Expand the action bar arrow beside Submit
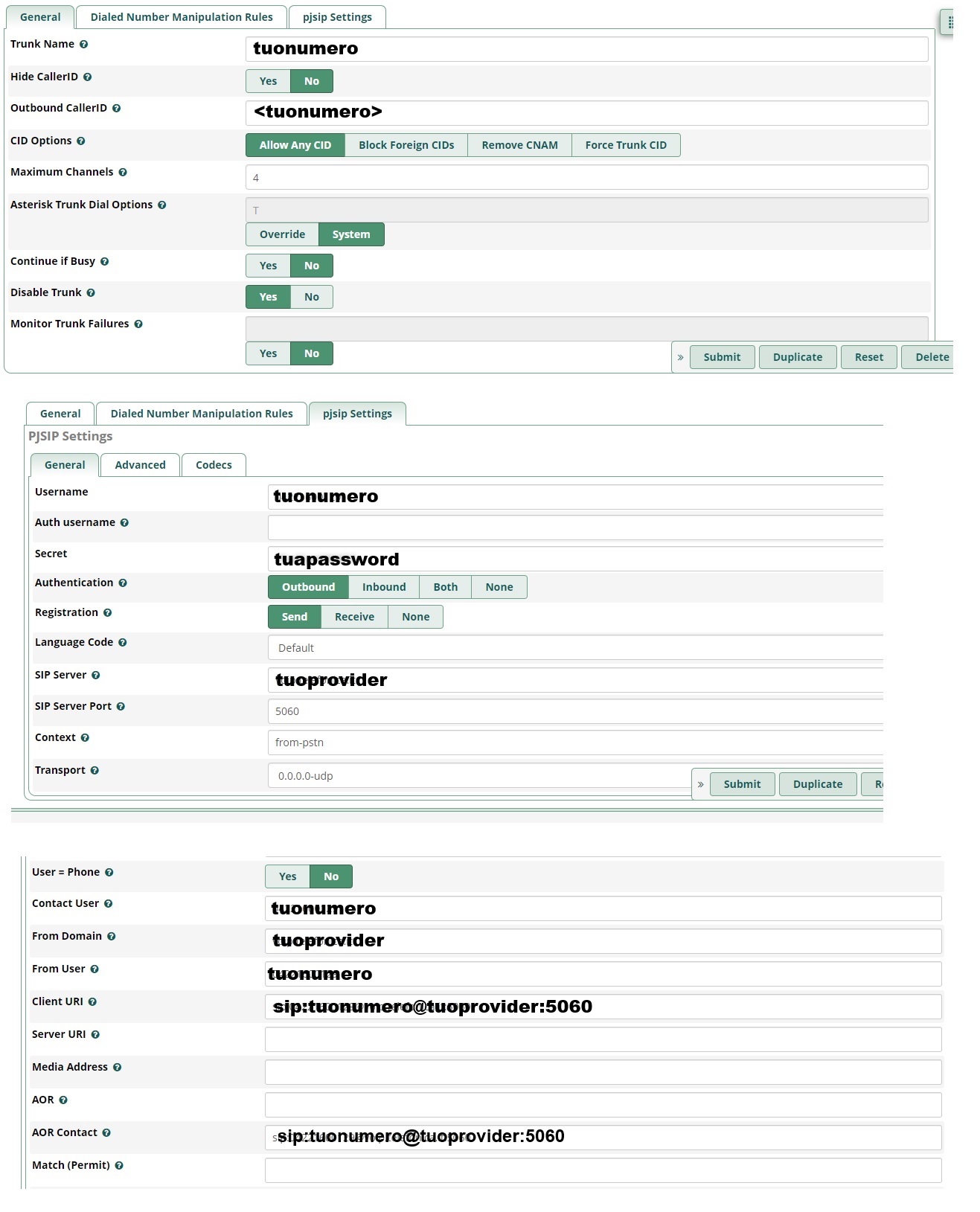Image resolution: width=980 pixels, height=1212 pixels. coord(680,358)
